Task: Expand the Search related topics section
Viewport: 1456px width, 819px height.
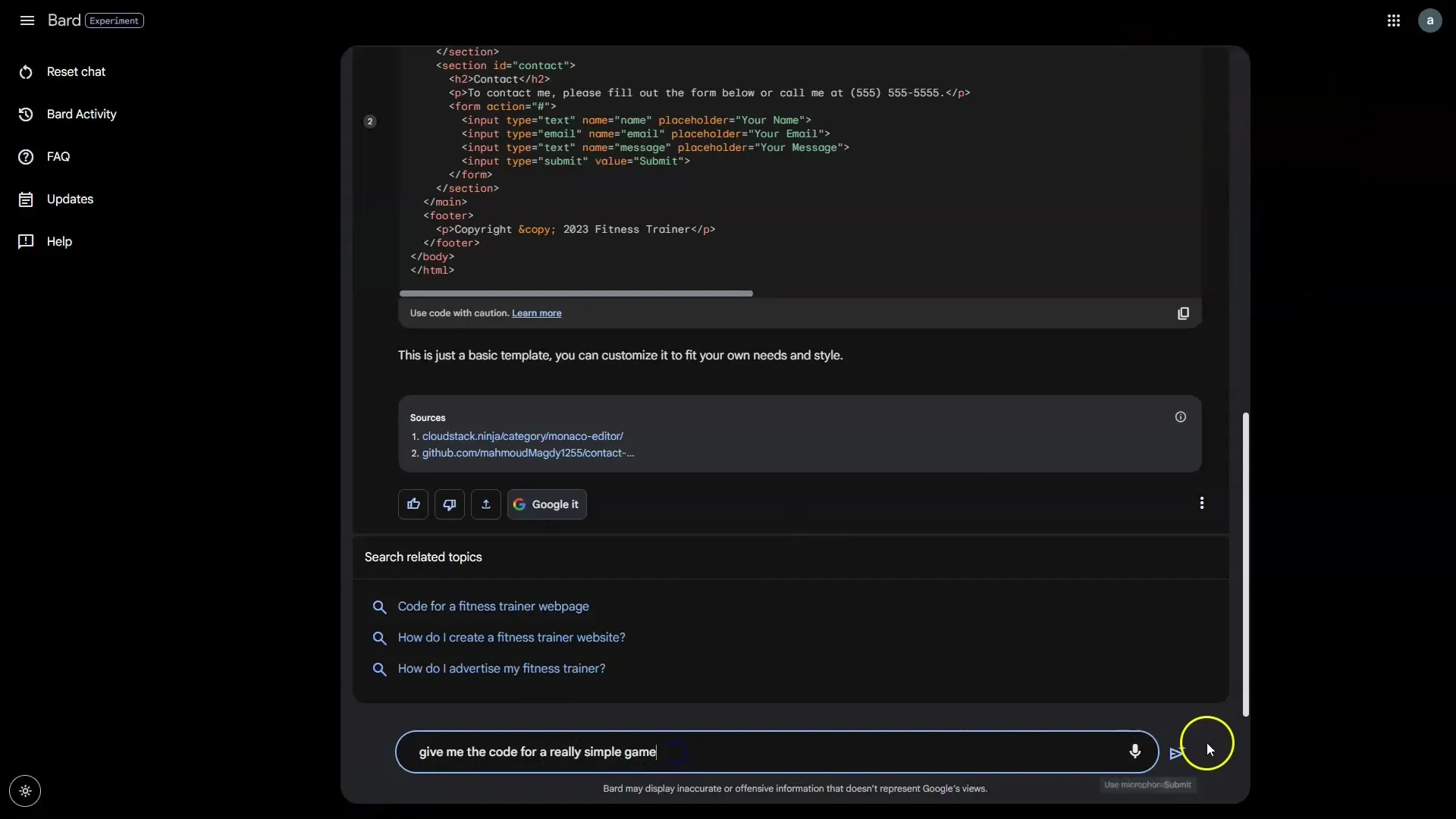Action: tap(423, 557)
